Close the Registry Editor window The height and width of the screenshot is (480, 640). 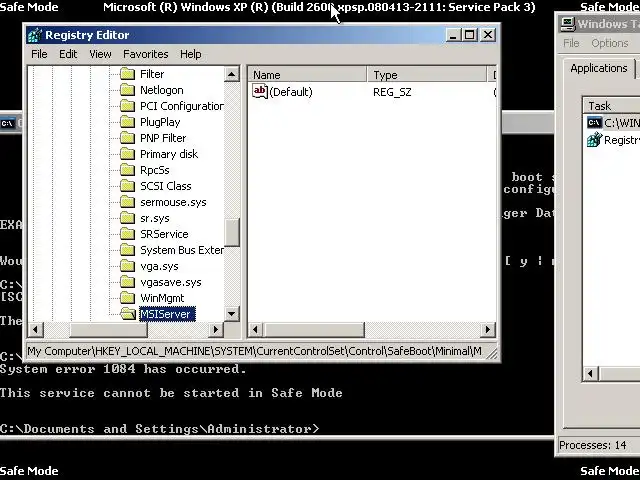488,35
